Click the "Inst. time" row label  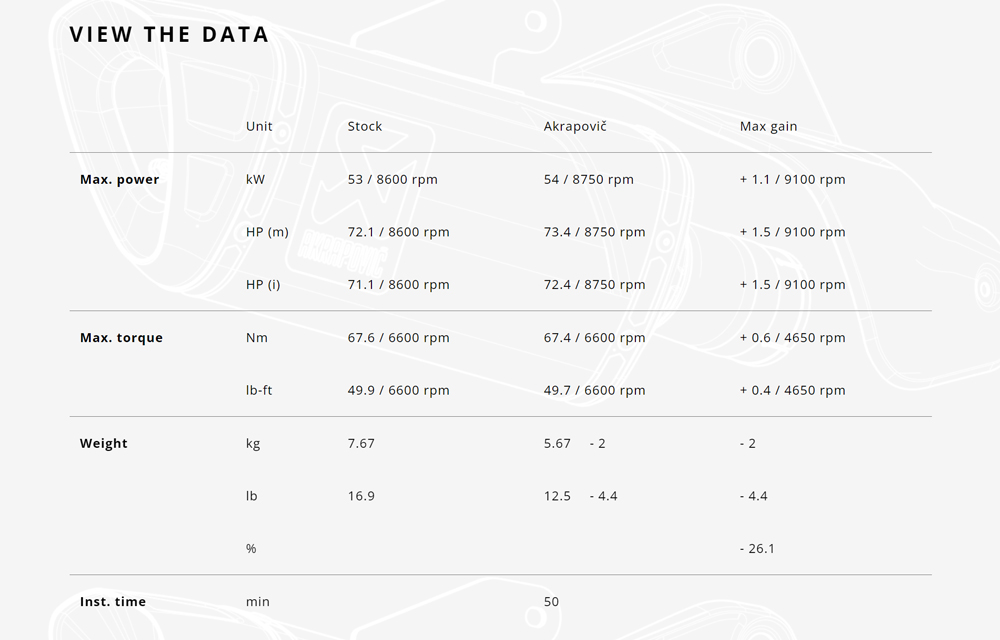point(113,602)
